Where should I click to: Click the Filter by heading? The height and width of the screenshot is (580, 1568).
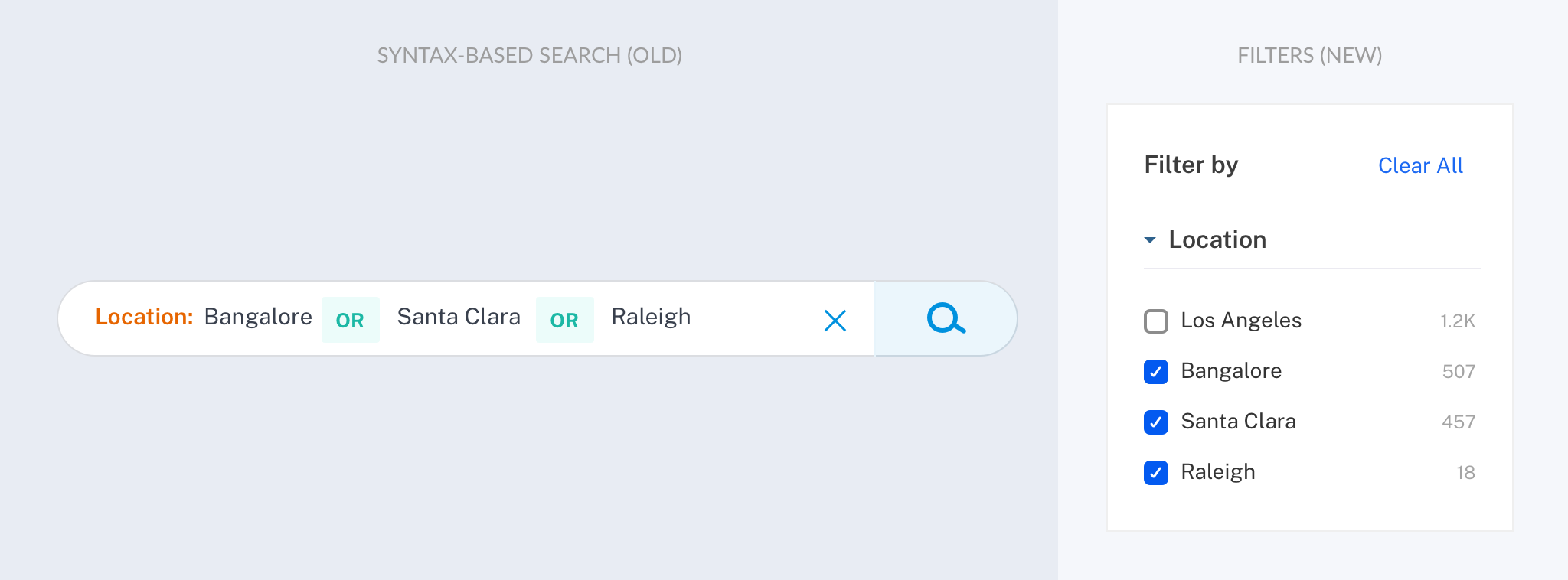(x=1191, y=165)
